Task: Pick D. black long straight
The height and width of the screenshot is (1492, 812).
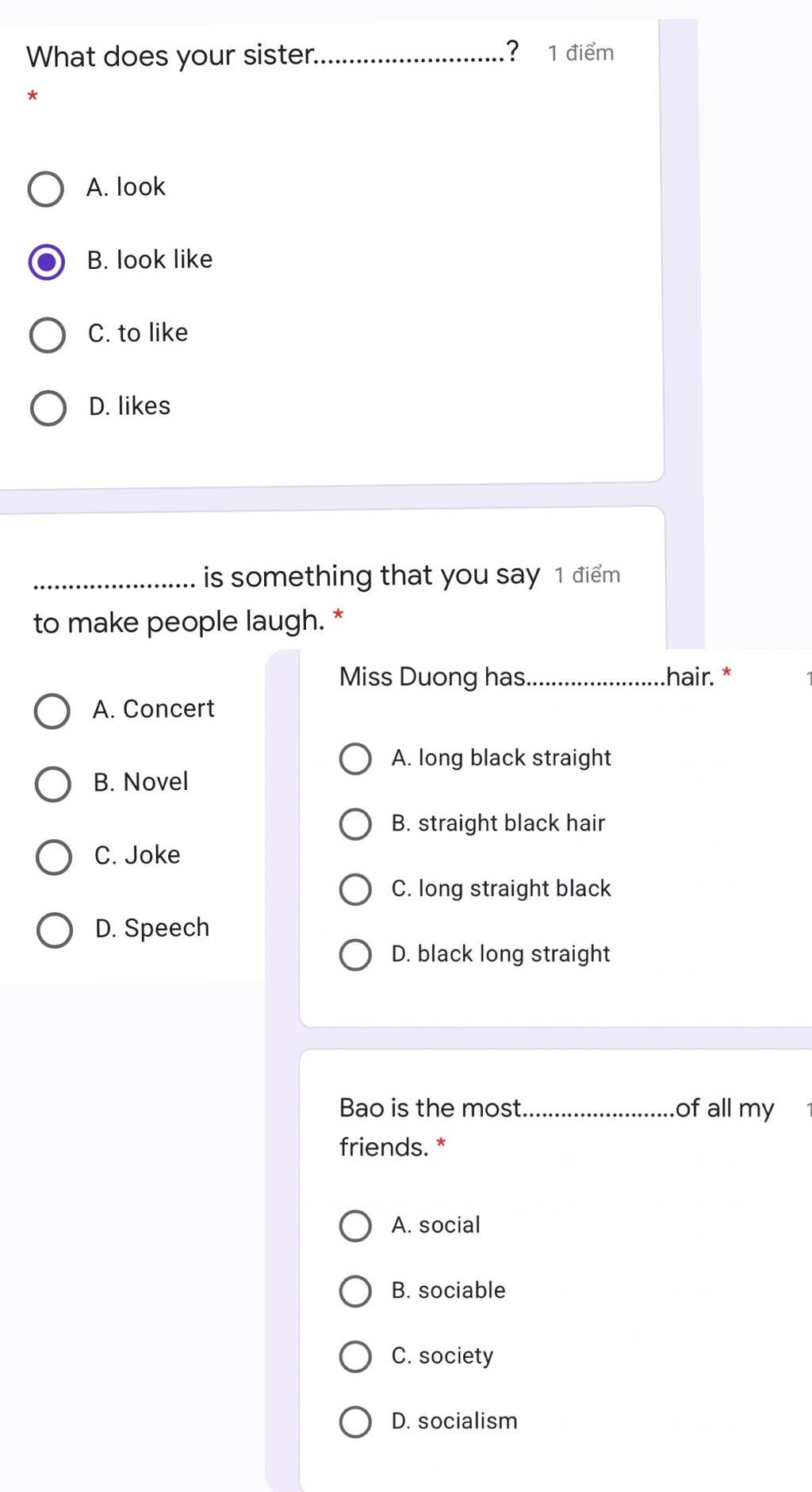Action: pyautogui.click(x=355, y=955)
